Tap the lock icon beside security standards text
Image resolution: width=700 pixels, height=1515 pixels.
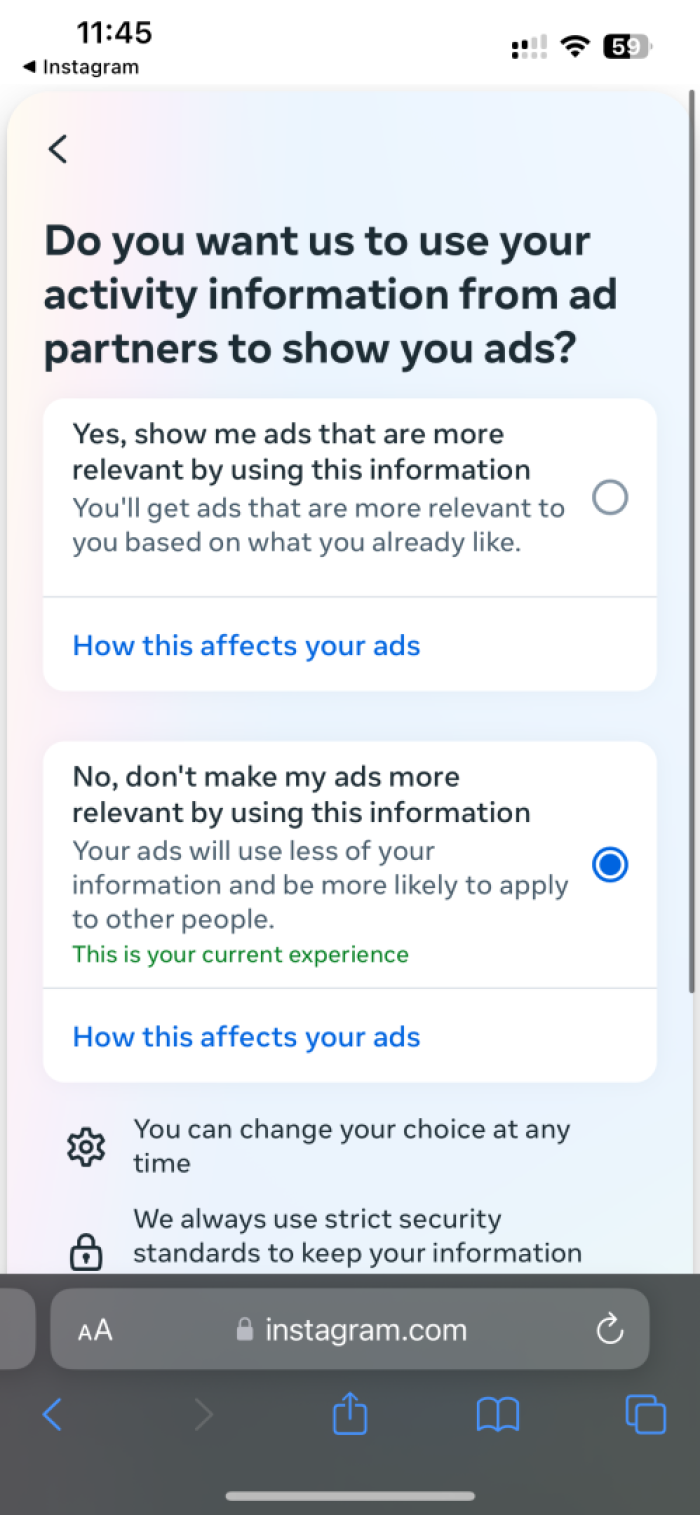click(87, 1250)
